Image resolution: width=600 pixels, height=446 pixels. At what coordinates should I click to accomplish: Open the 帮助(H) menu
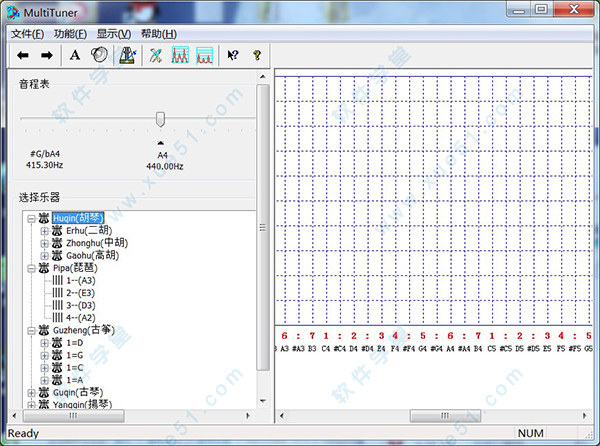[x=158, y=34]
